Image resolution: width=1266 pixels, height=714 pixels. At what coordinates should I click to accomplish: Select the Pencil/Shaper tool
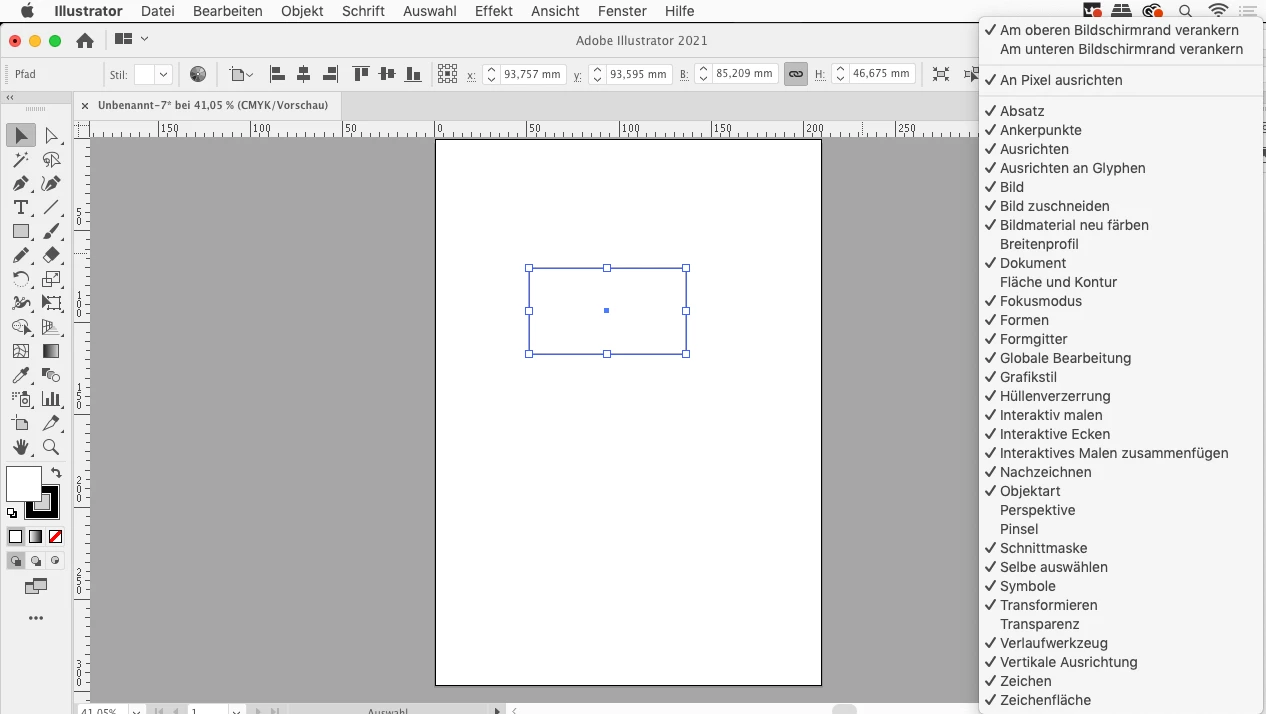tap(21, 256)
